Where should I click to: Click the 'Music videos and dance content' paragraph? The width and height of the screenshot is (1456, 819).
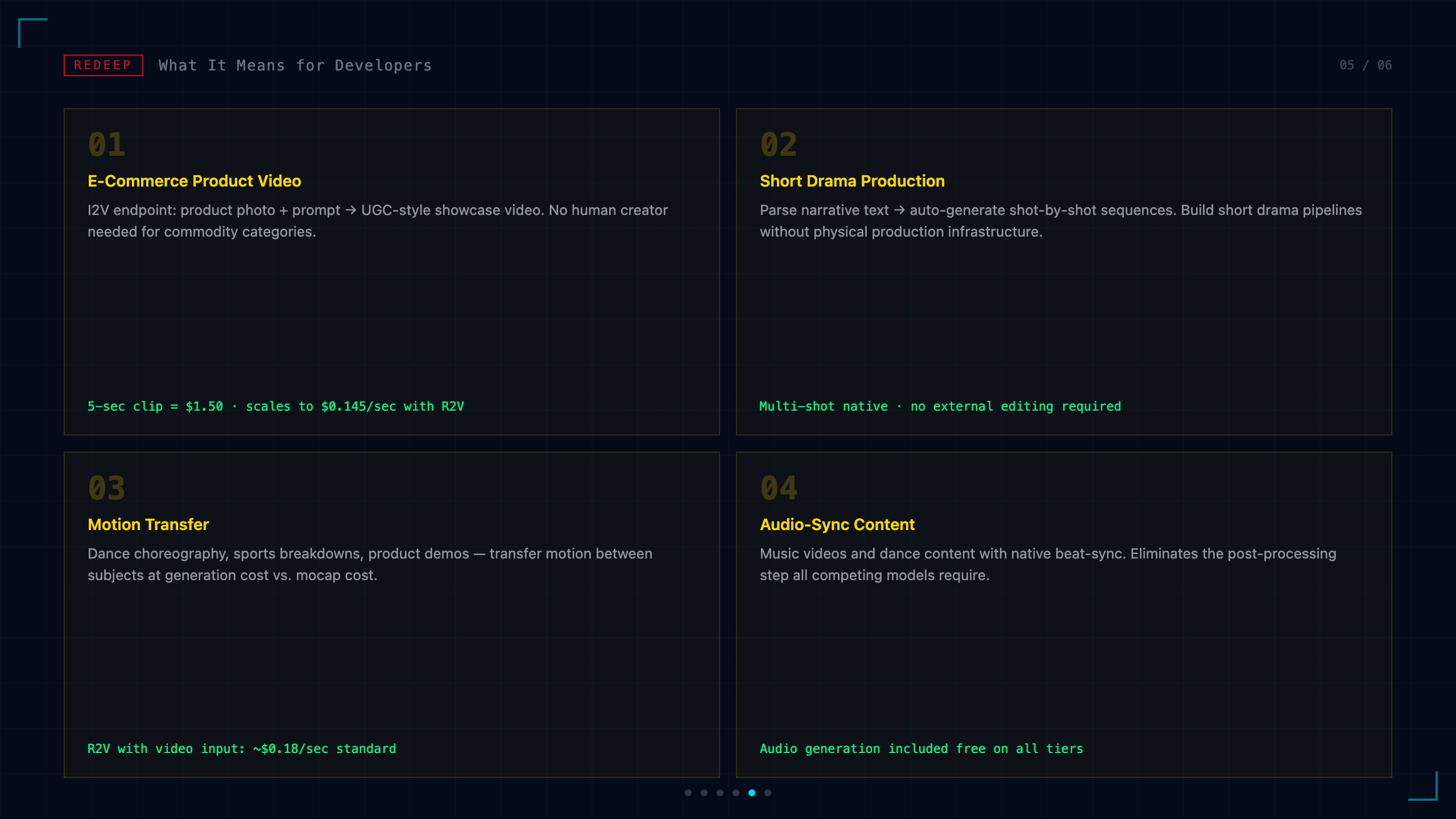click(1048, 564)
